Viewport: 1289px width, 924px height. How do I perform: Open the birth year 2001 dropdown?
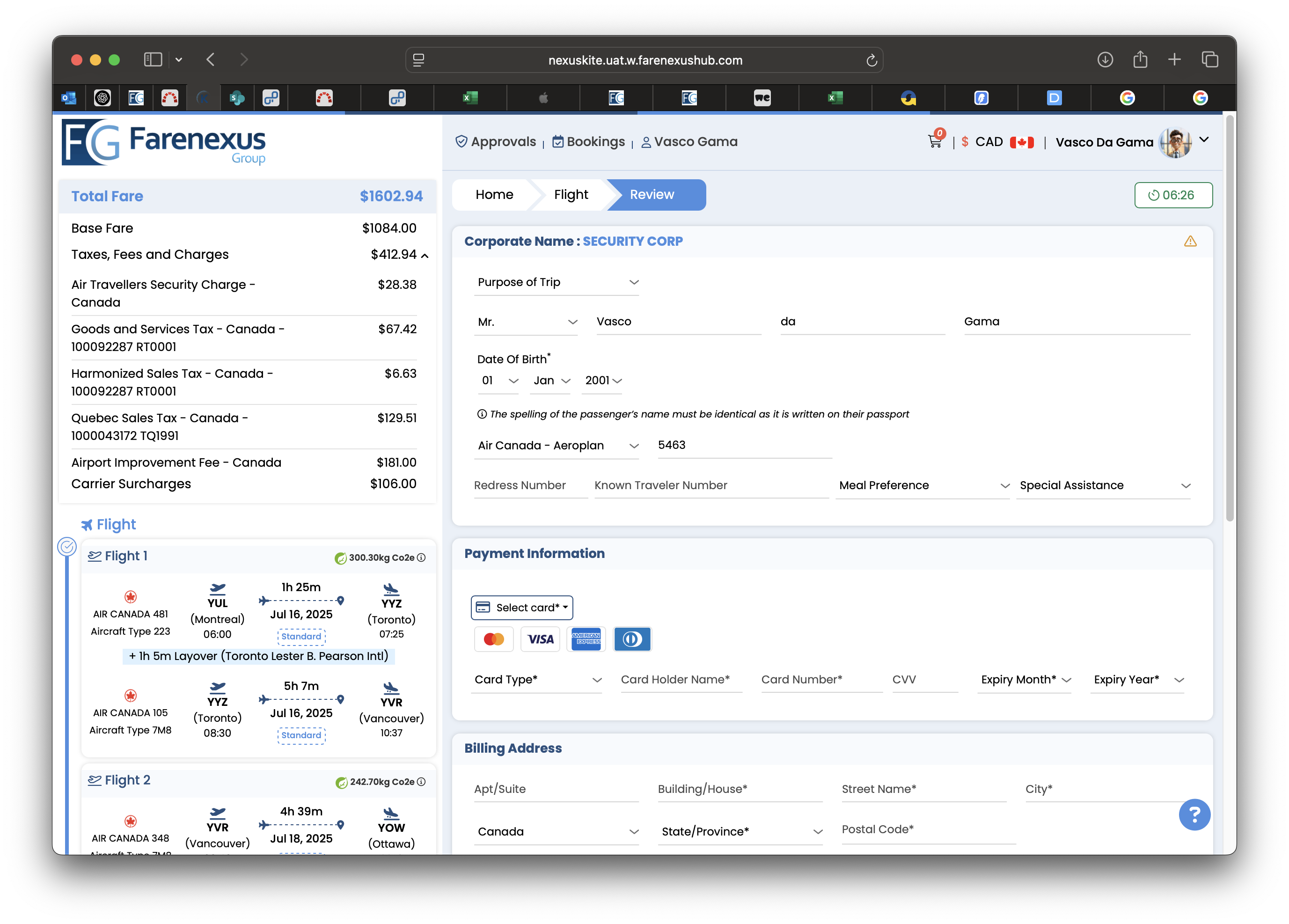(602, 381)
